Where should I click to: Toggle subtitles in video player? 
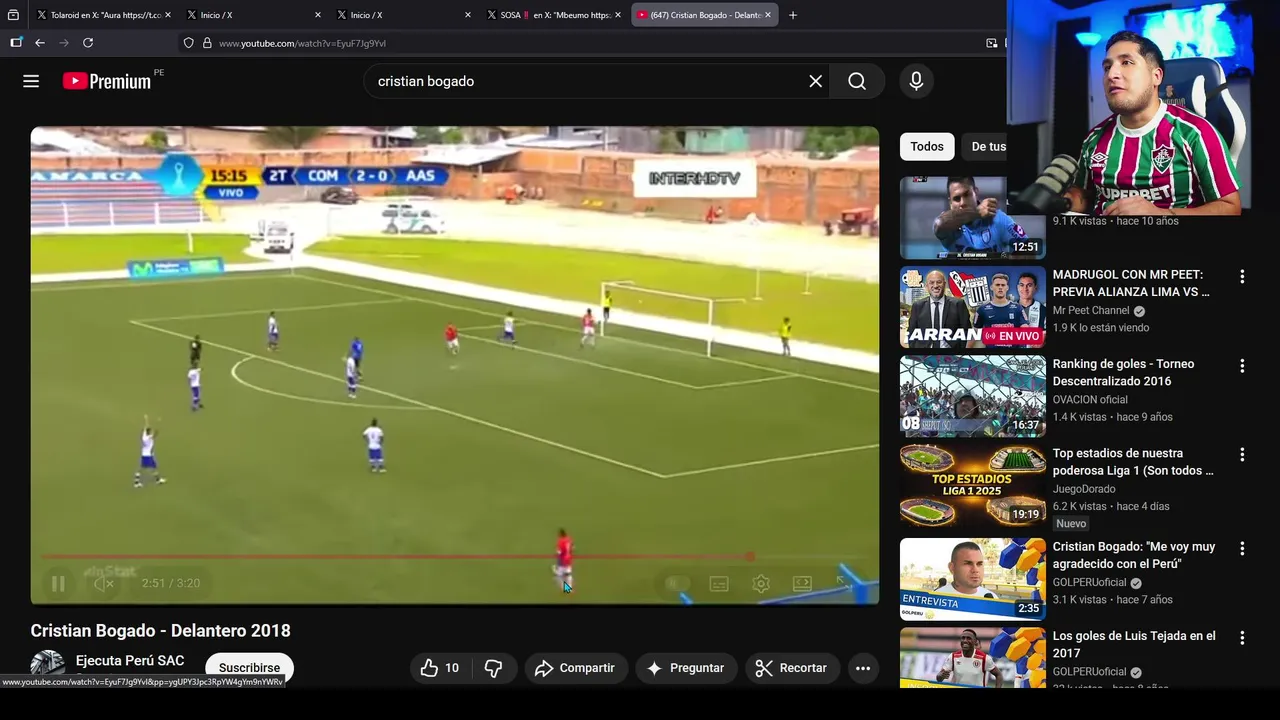(719, 583)
